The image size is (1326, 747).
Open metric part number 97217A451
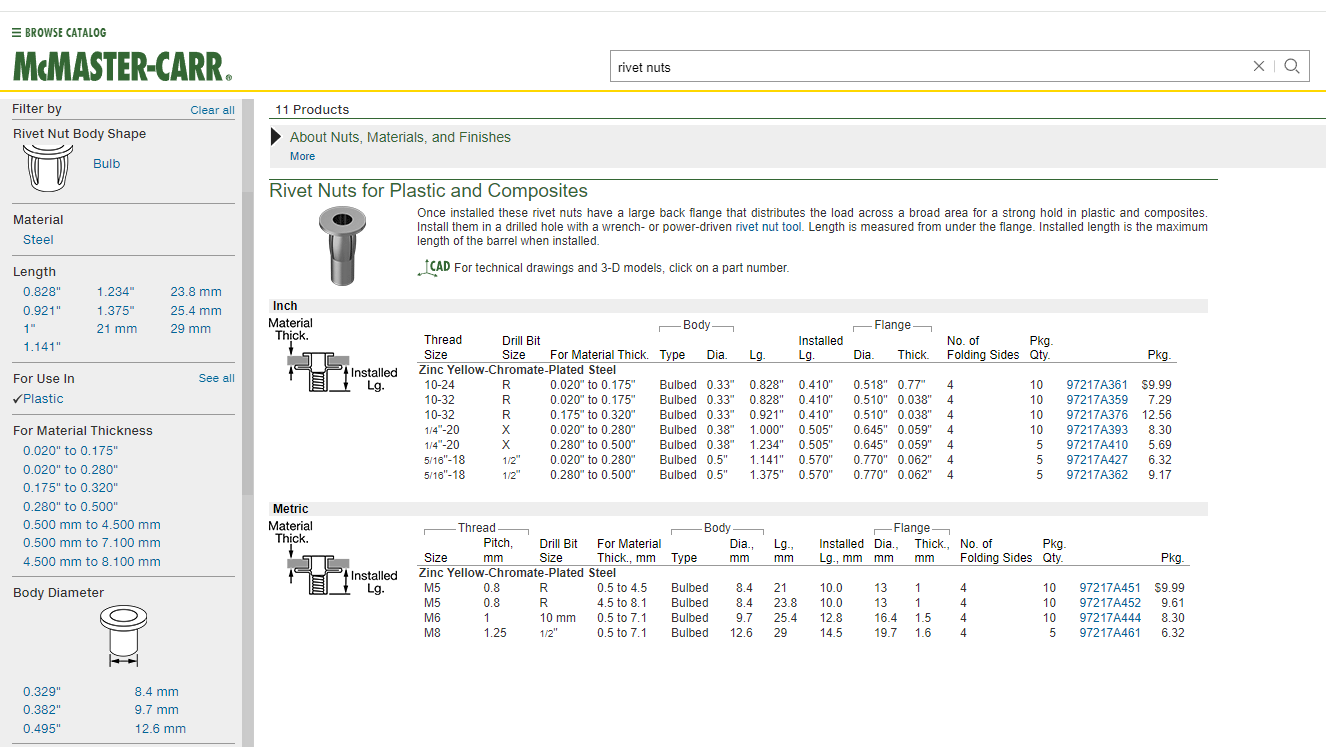[1110, 588]
